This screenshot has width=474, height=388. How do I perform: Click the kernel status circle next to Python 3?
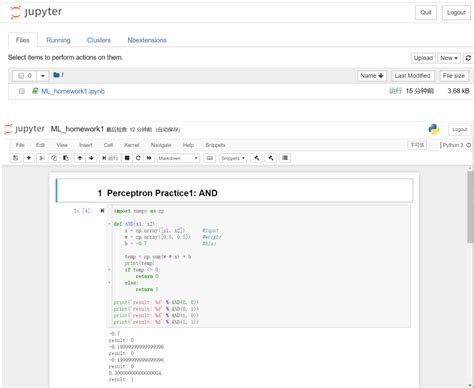[x=468, y=145]
